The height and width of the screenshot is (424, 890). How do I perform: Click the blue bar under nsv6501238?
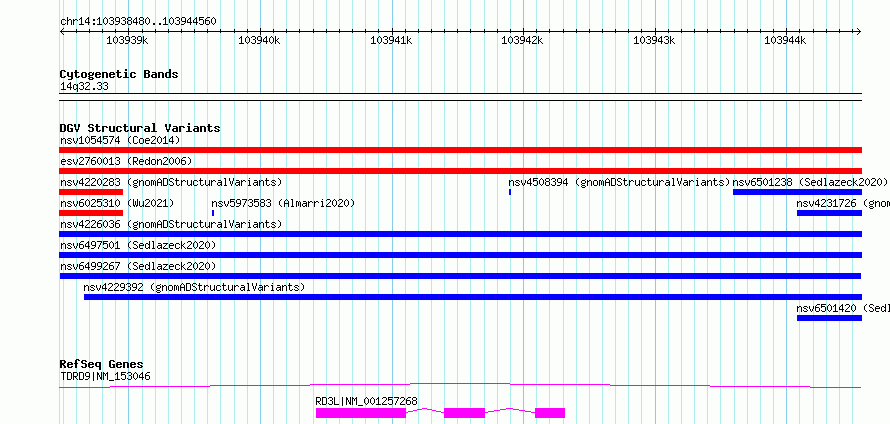point(797,192)
